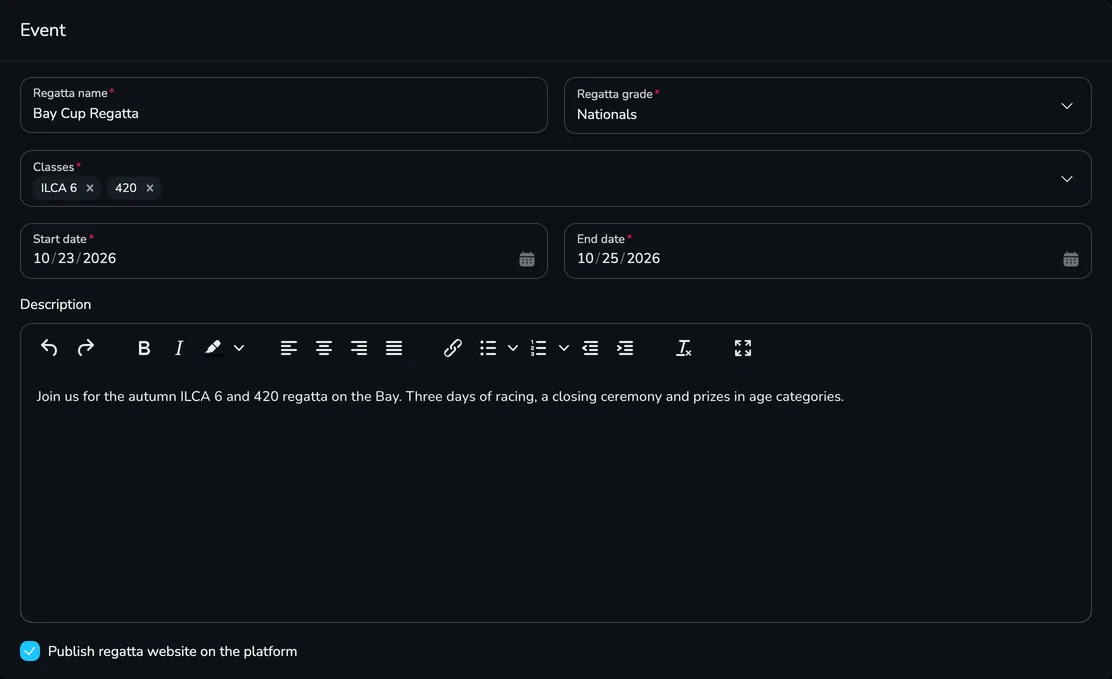The height and width of the screenshot is (679, 1112).
Task: Uncheck Publish regatta website on the platform
Action: (x=30, y=651)
